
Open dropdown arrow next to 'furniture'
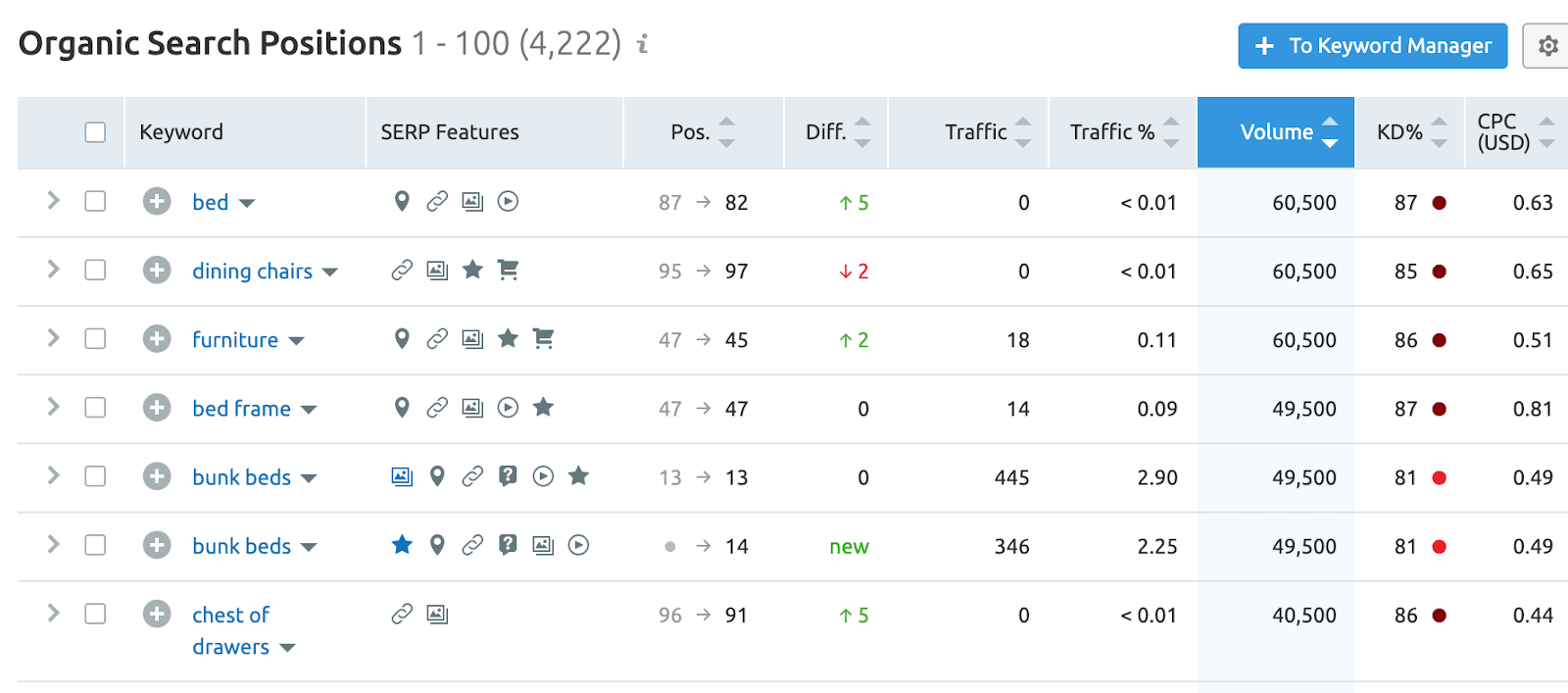tap(296, 341)
